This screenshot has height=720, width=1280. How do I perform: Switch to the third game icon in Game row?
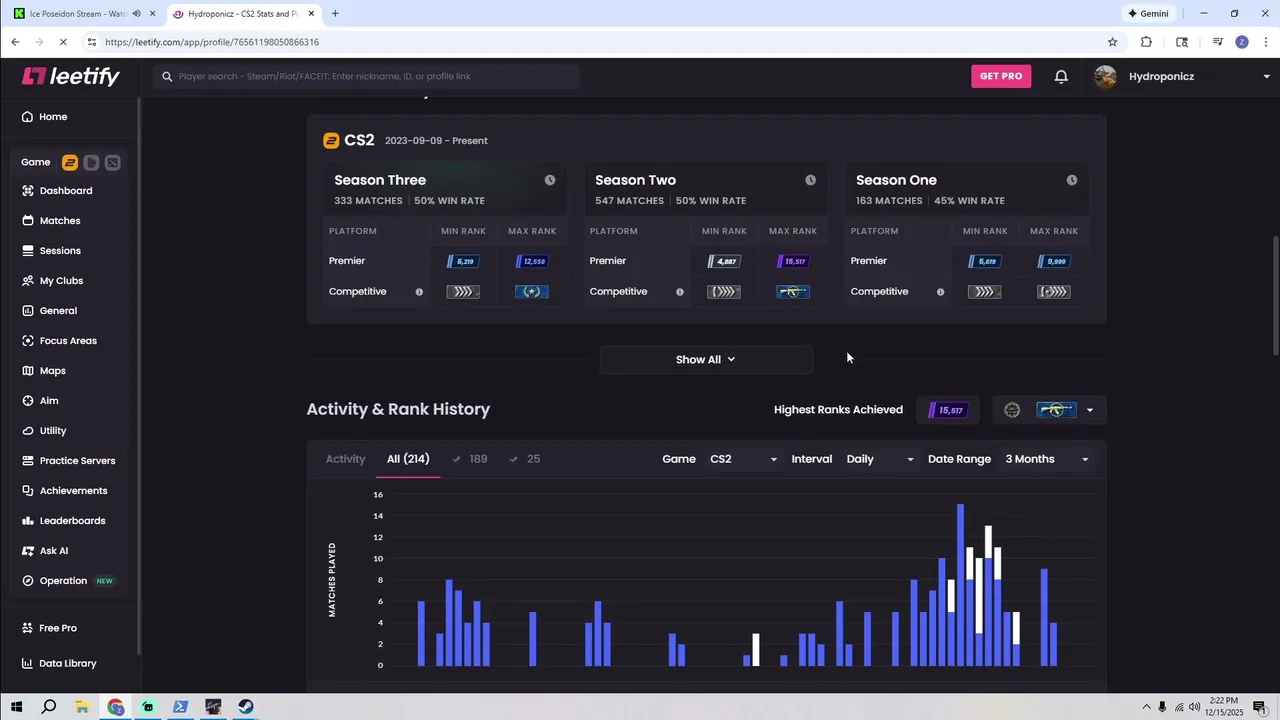click(x=112, y=162)
